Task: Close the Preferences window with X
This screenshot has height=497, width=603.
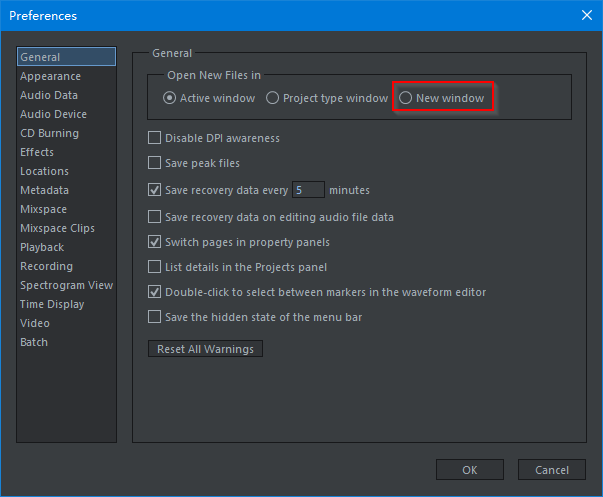Action: pyautogui.click(x=585, y=15)
